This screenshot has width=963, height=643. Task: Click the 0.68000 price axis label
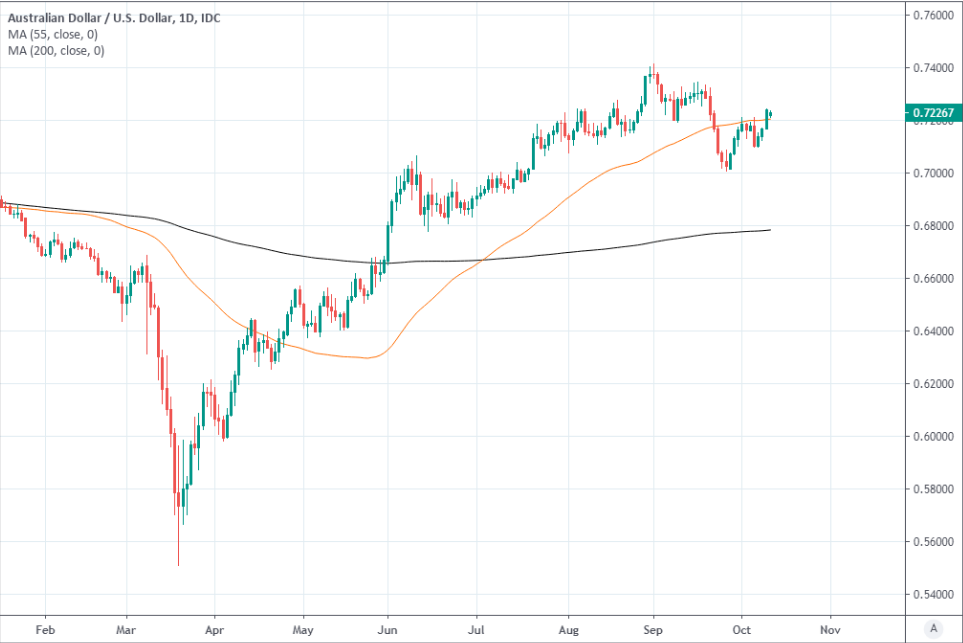coord(931,226)
